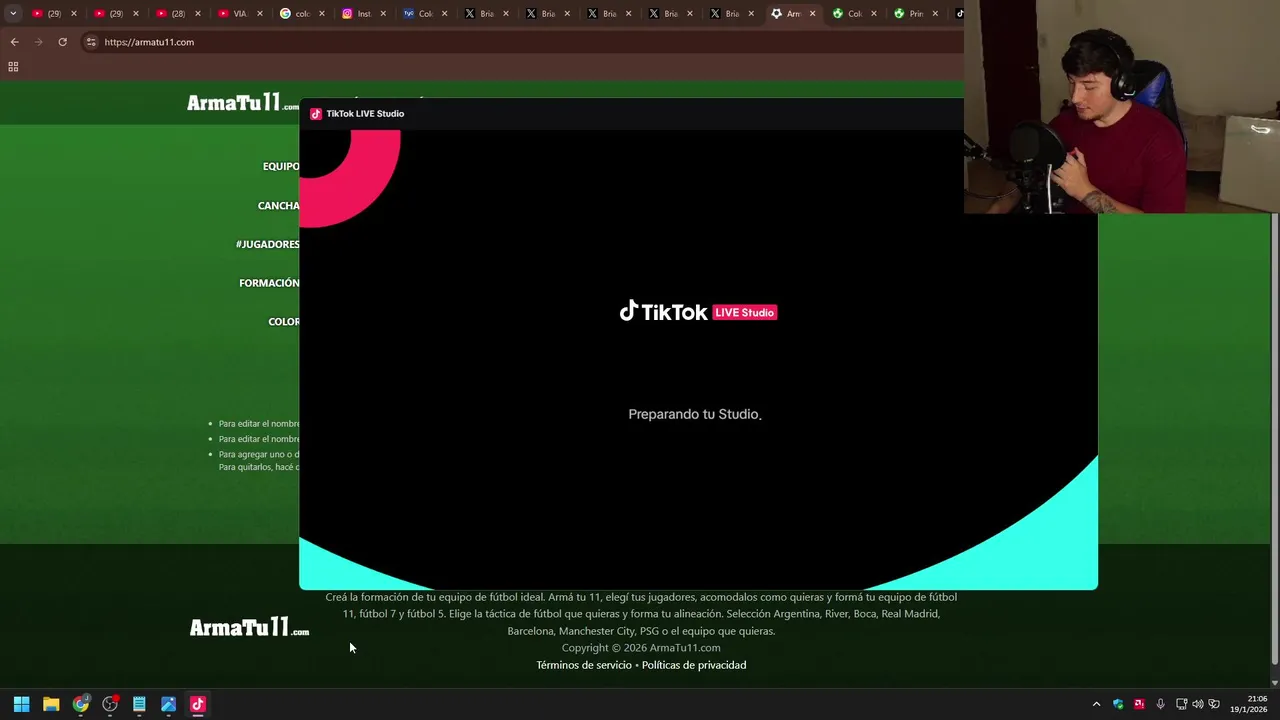Close the (28) YouTube tab
Image resolution: width=1280 pixels, height=720 pixels.
pos(199,14)
